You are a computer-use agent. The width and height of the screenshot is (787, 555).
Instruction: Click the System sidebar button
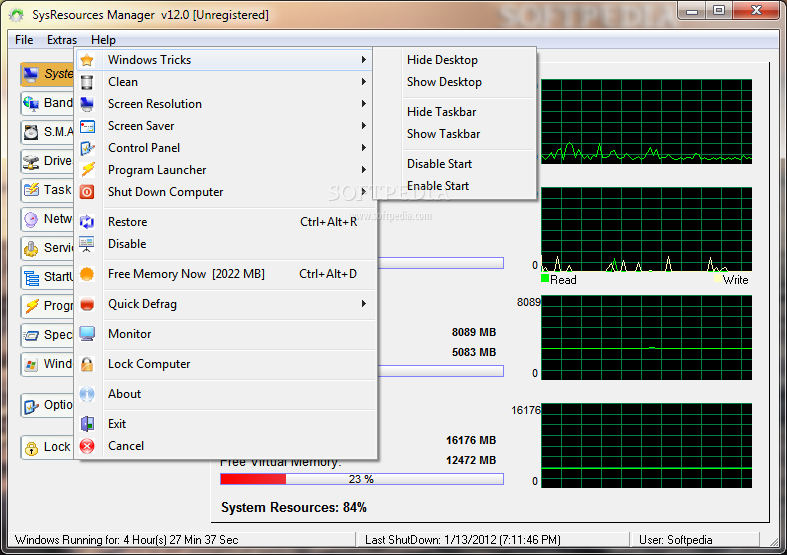(48, 74)
